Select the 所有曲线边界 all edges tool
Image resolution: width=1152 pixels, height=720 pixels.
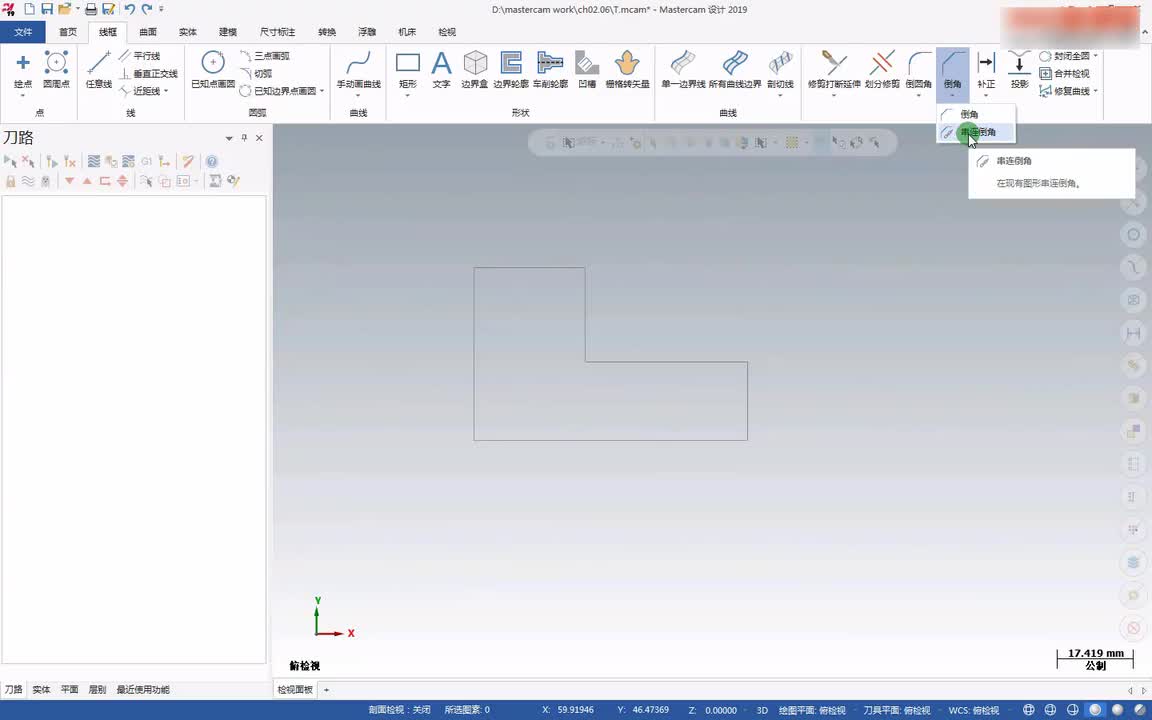pyautogui.click(x=735, y=71)
